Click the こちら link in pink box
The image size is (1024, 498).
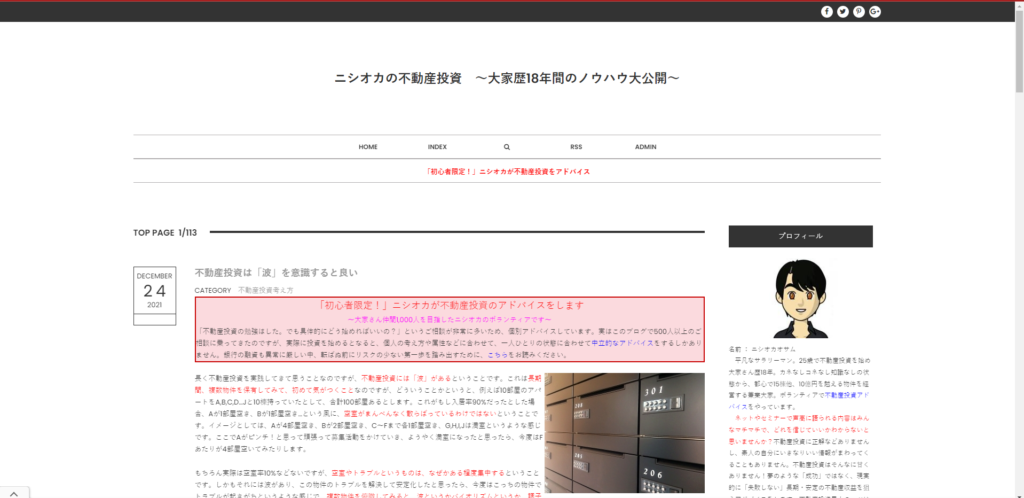pyautogui.click(x=497, y=355)
